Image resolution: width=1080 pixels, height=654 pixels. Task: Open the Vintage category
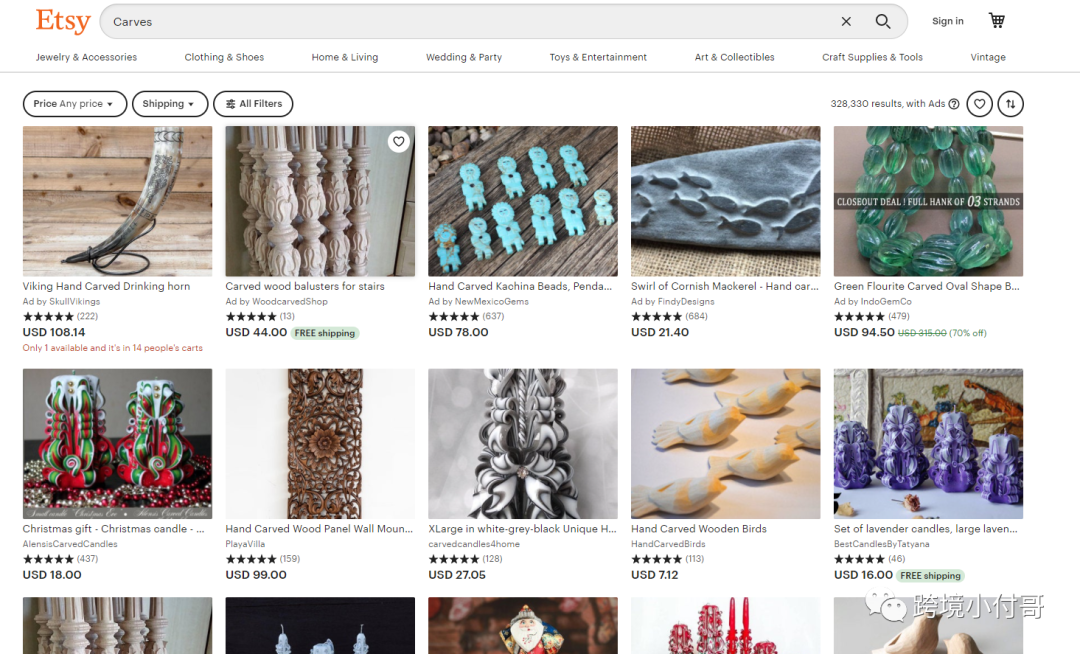pyautogui.click(x=988, y=57)
